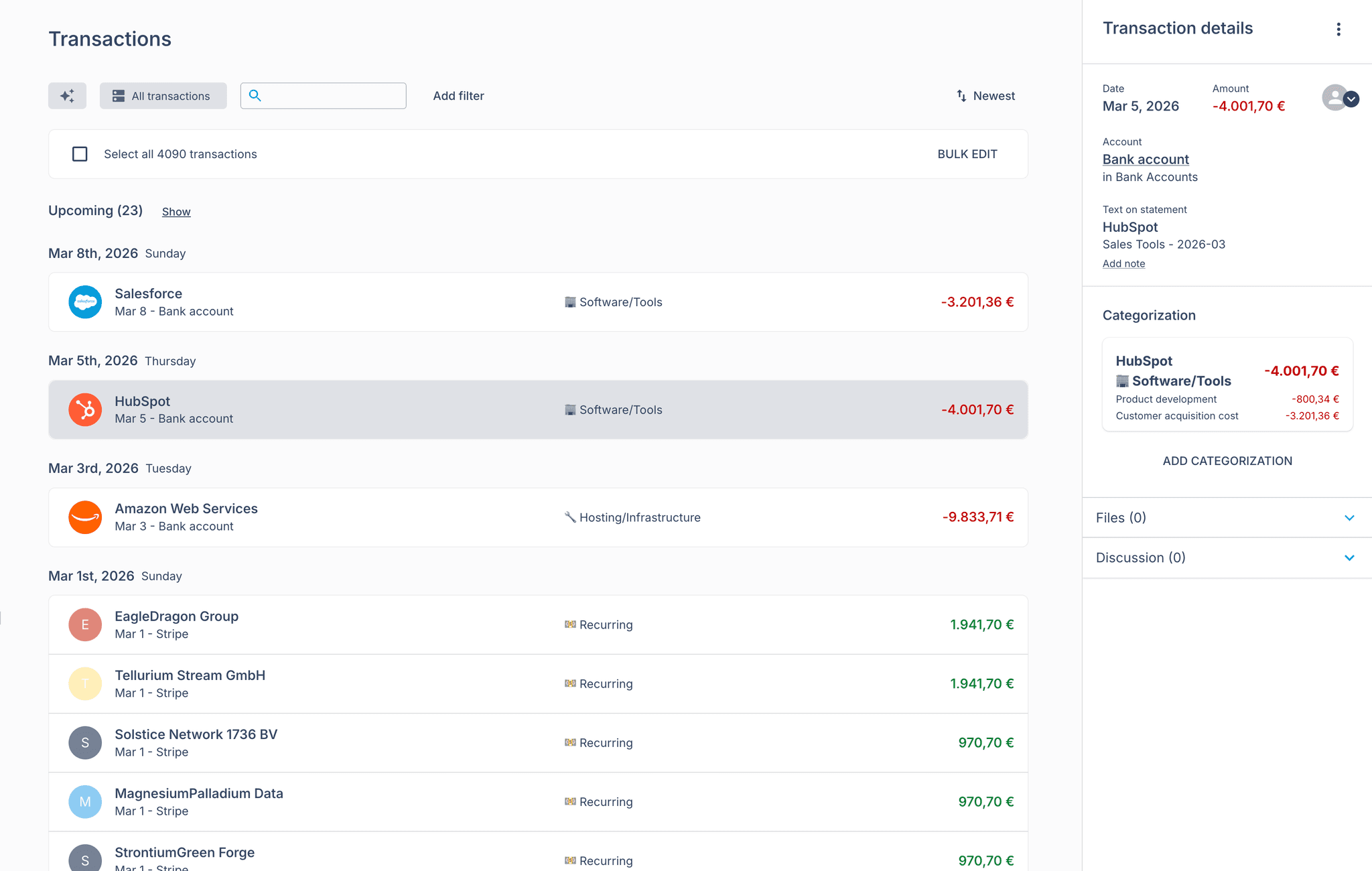Open the Newest sort dropdown
This screenshot has width=1372, height=871.
pos(985,96)
